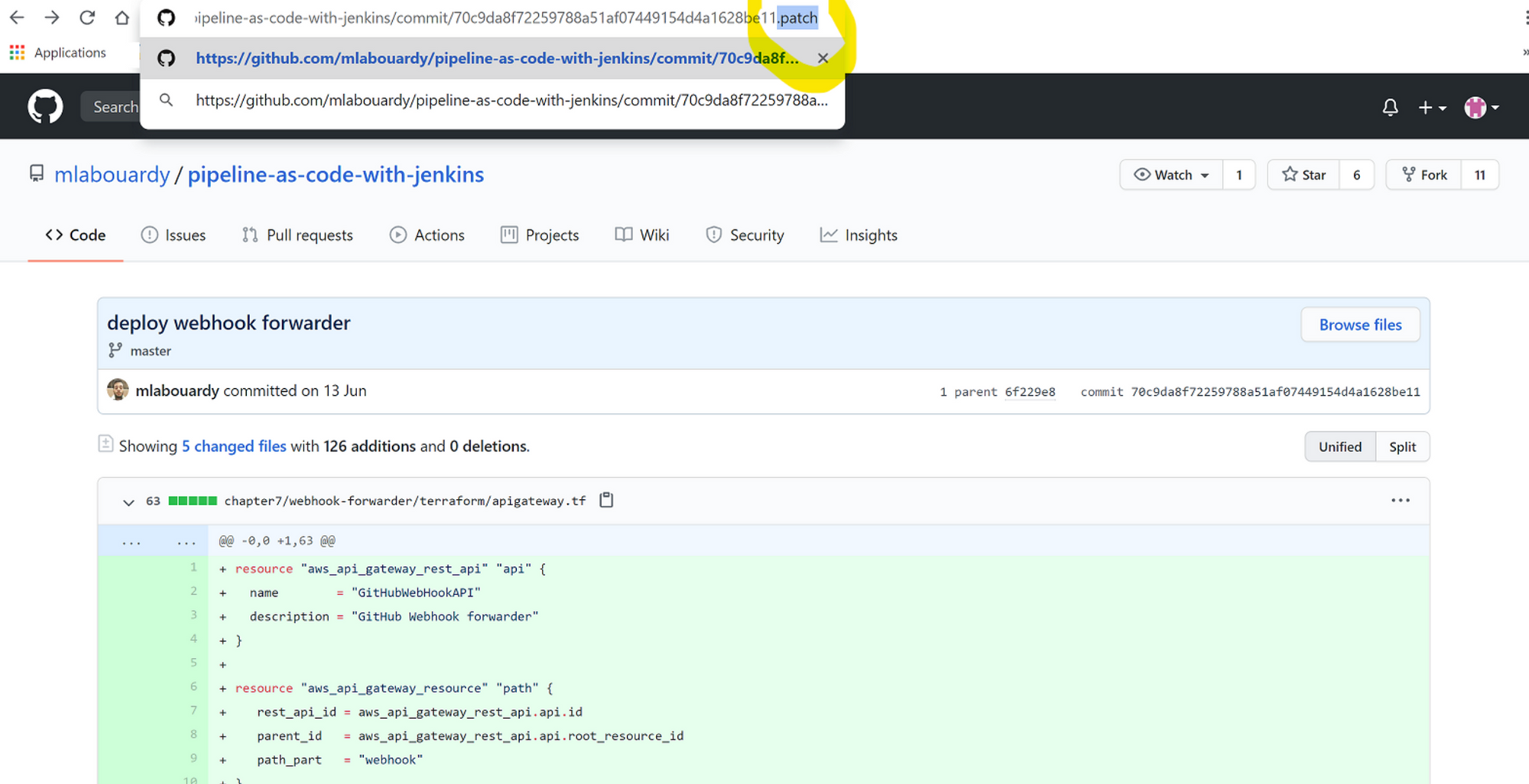This screenshot has width=1529, height=784.
Task: Click the address bar URL ending in .patch
Action: tap(506, 18)
